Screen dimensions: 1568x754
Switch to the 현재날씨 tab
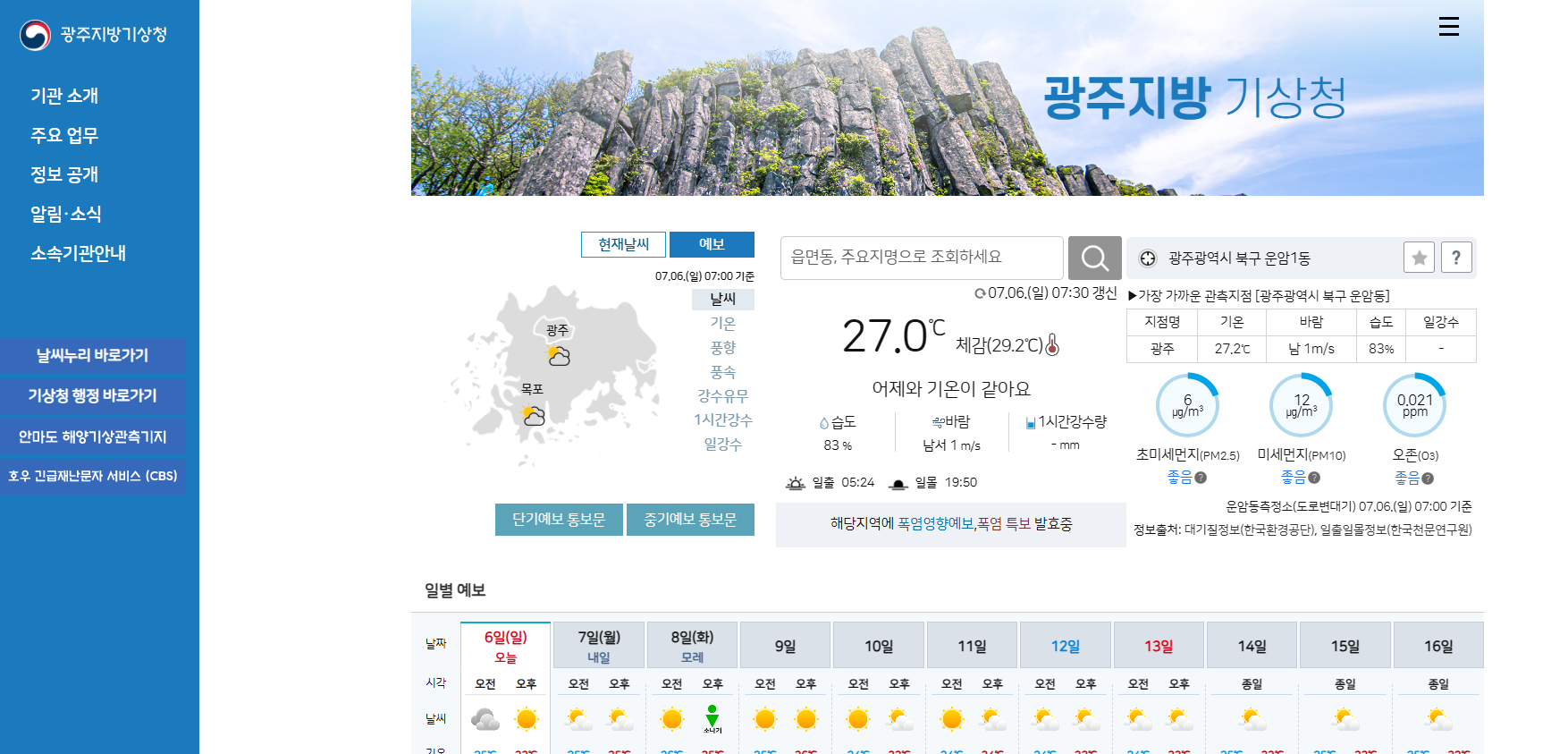623,244
